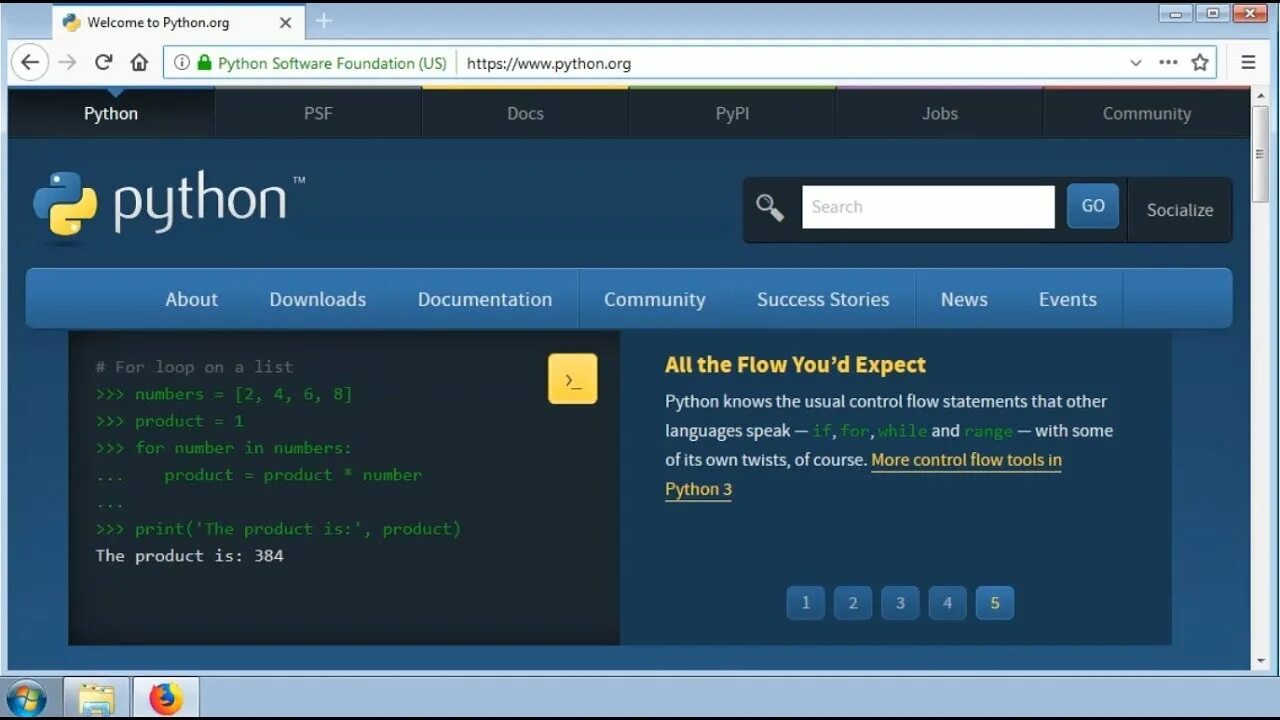This screenshot has width=1280, height=720.
Task: Click the URL address bar text
Action: (x=549, y=63)
